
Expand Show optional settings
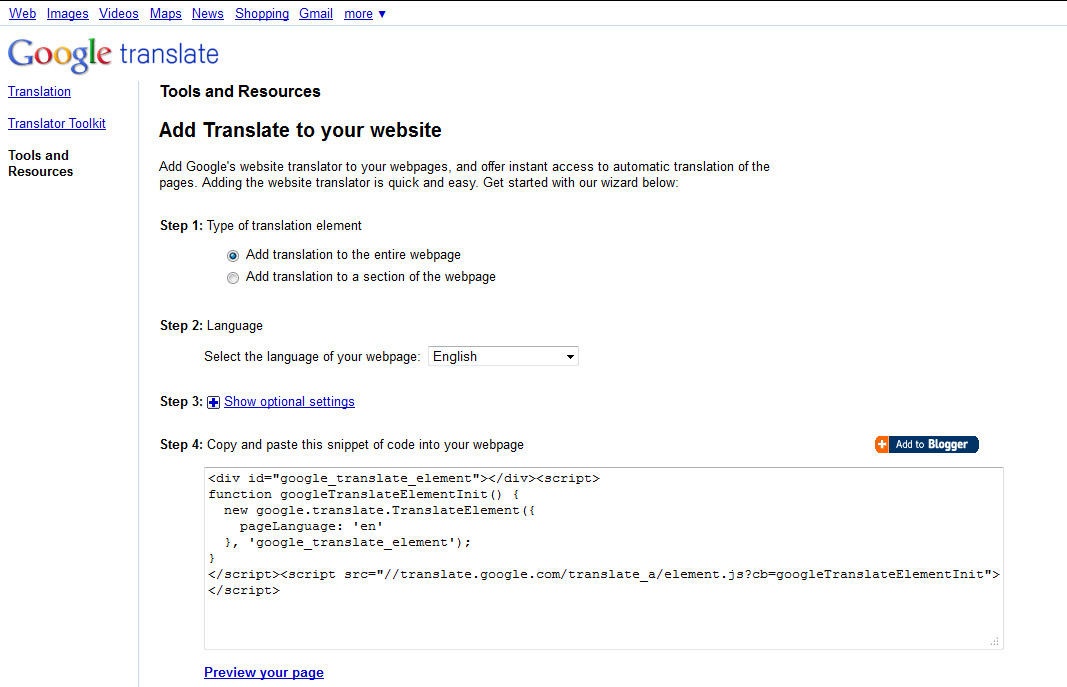[x=289, y=402]
